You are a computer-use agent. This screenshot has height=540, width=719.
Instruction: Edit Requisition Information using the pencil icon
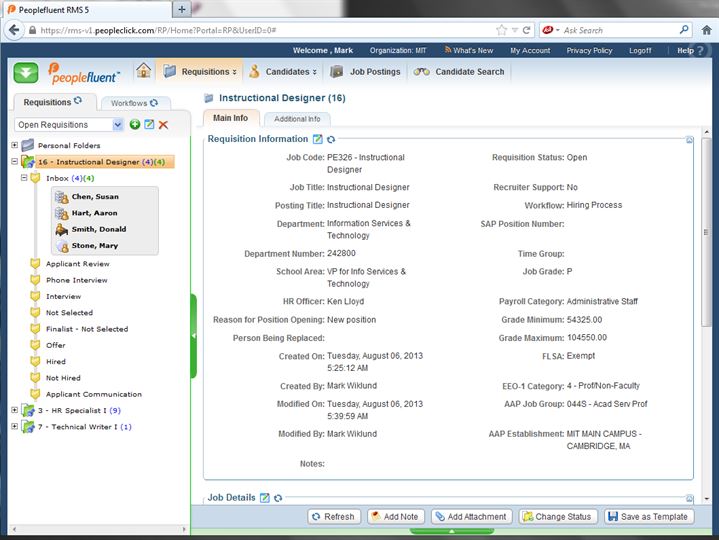pos(318,140)
